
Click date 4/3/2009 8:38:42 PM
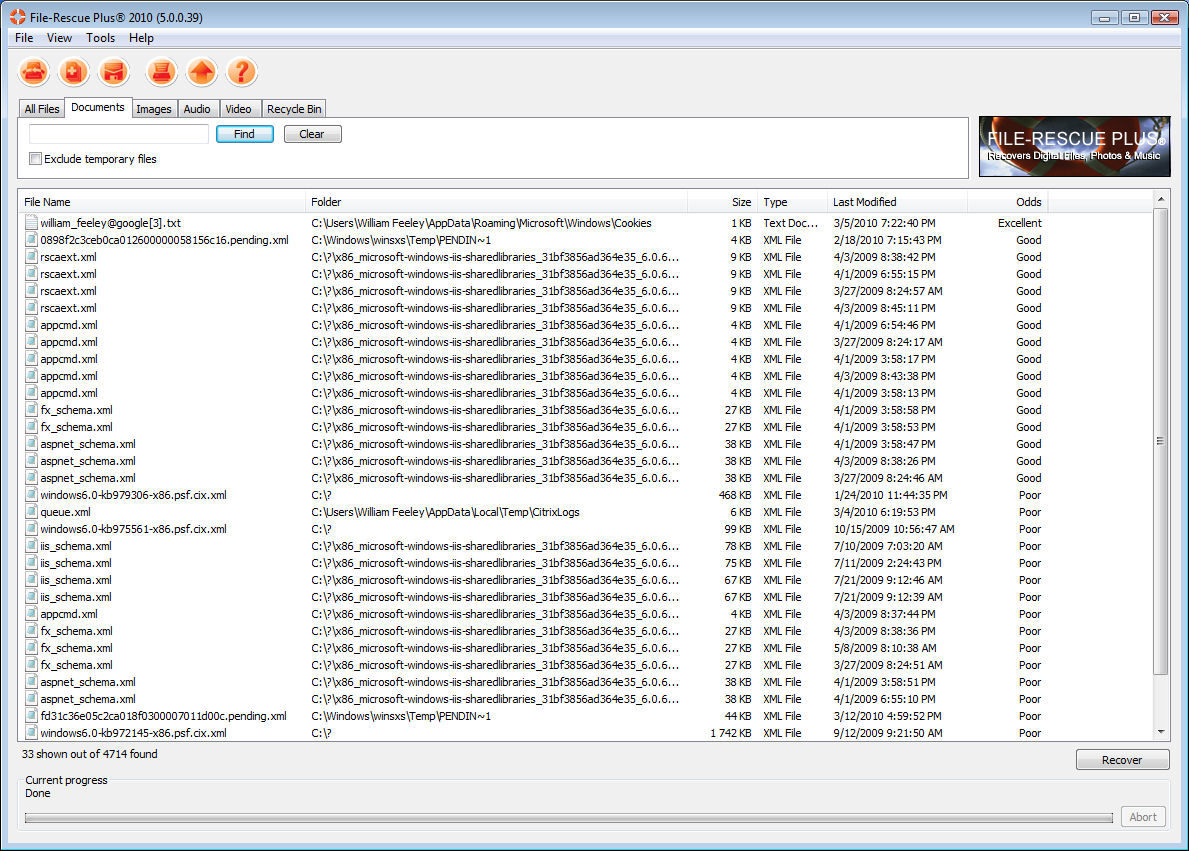[x=884, y=257]
